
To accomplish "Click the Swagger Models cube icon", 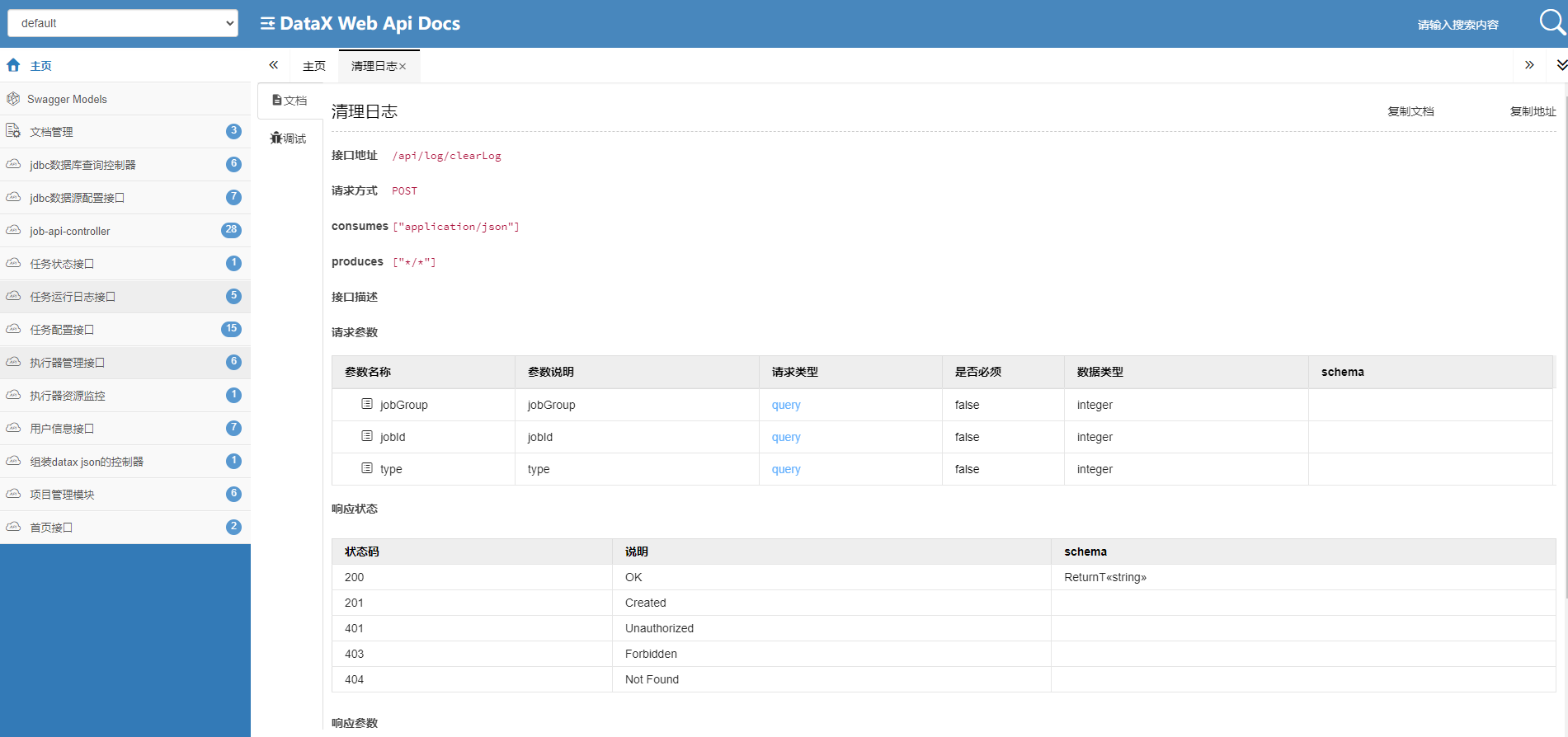I will [x=13, y=99].
